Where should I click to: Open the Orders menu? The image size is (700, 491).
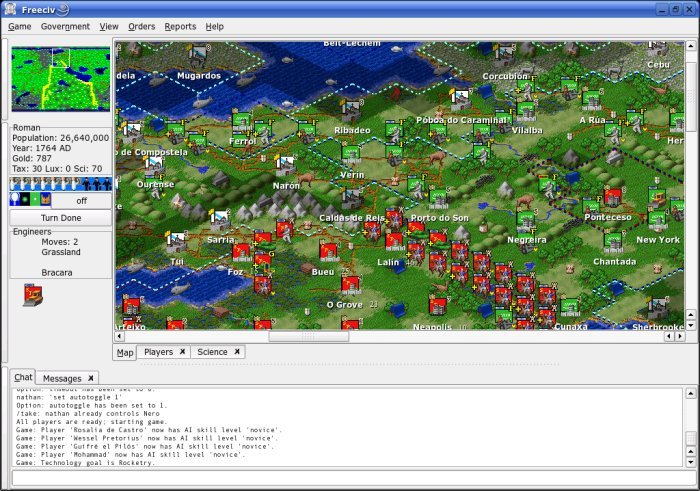(x=142, y=26)
